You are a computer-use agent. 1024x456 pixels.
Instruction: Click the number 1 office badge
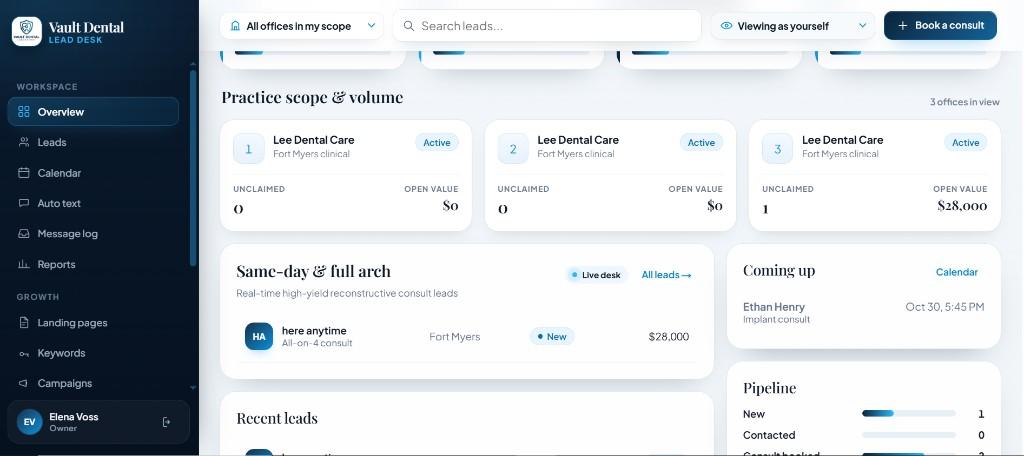point(249,149)
